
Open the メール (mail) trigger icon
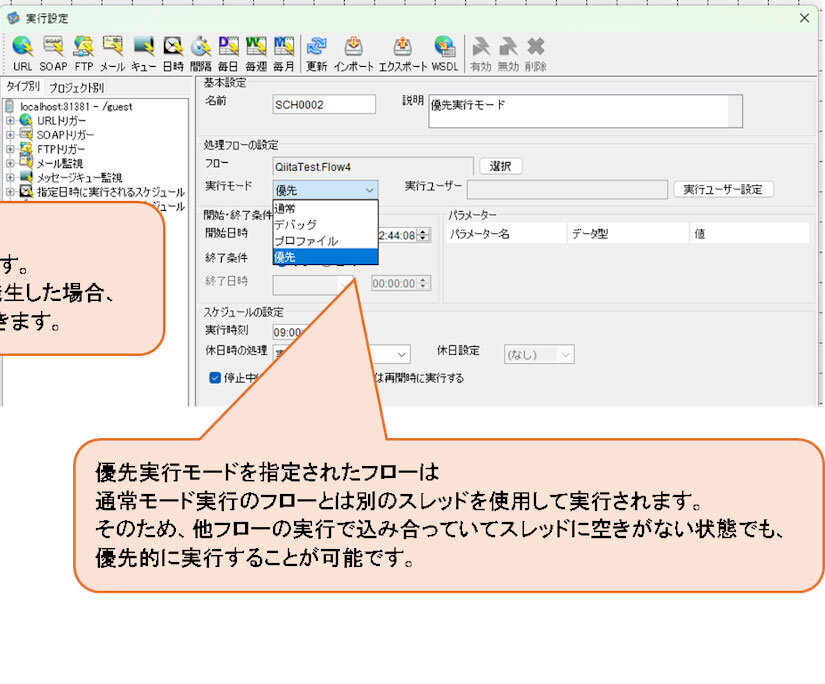point(110,45)
